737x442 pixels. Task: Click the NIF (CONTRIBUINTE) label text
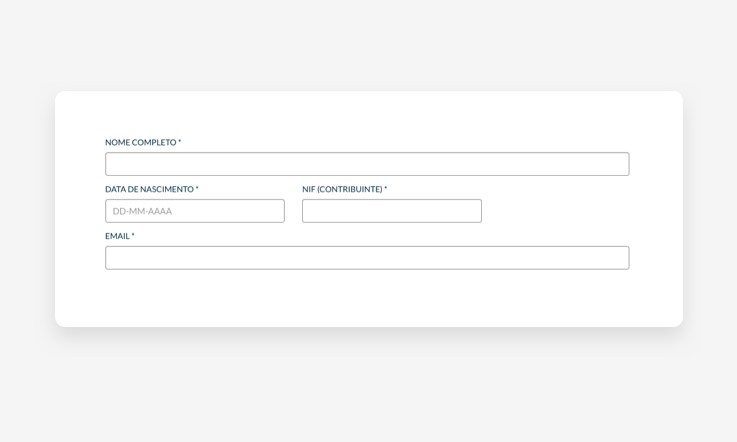(342, 190)
